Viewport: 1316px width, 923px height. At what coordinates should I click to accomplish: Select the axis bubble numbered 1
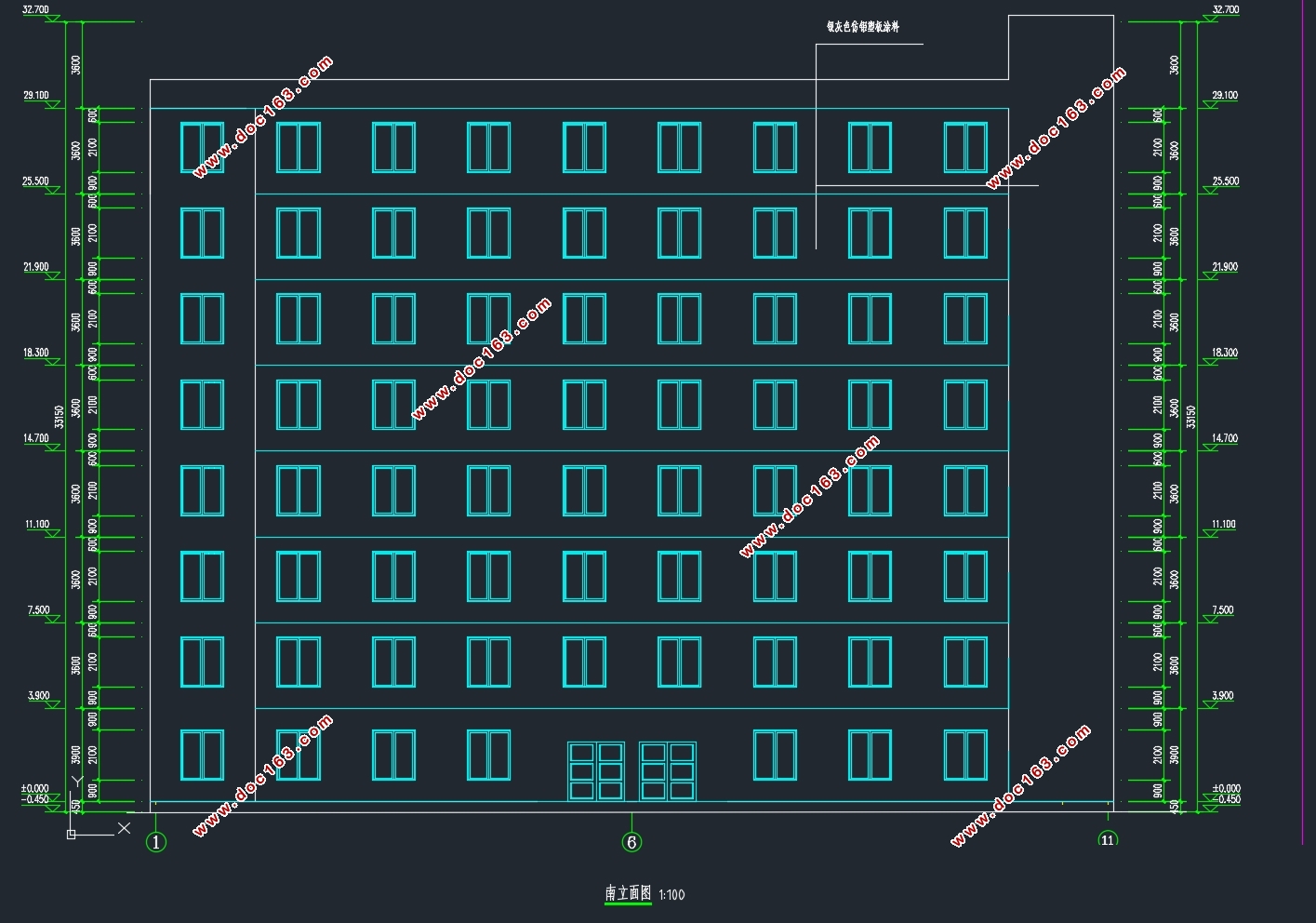pyautogui.click(x=156, y=842)
